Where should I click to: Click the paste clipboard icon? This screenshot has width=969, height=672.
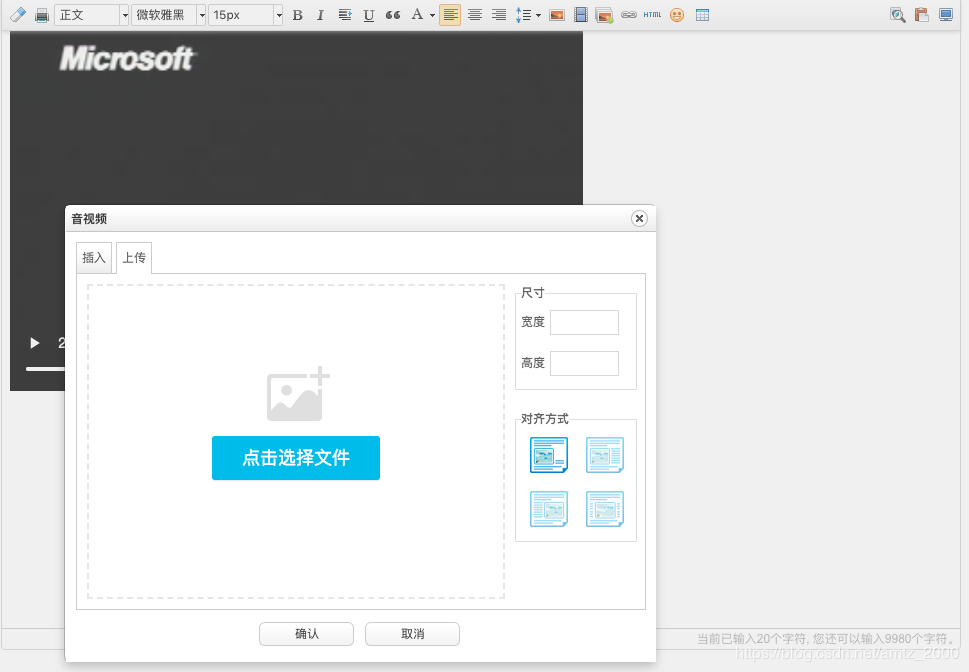[x=921, y=15]
